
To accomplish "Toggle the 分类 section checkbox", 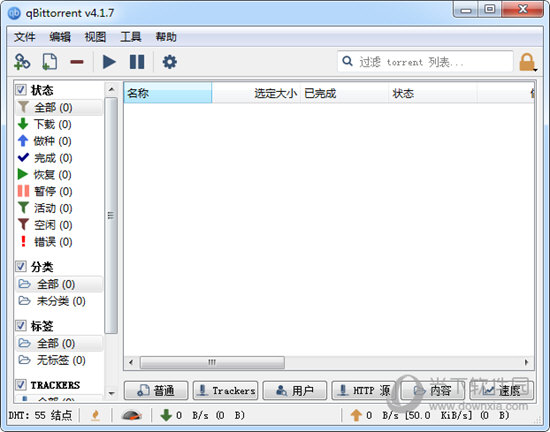I will (21, 266).
